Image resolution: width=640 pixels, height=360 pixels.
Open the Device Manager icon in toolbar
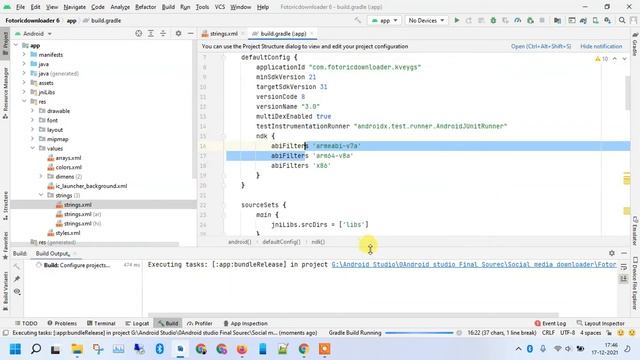coord(596,20)
